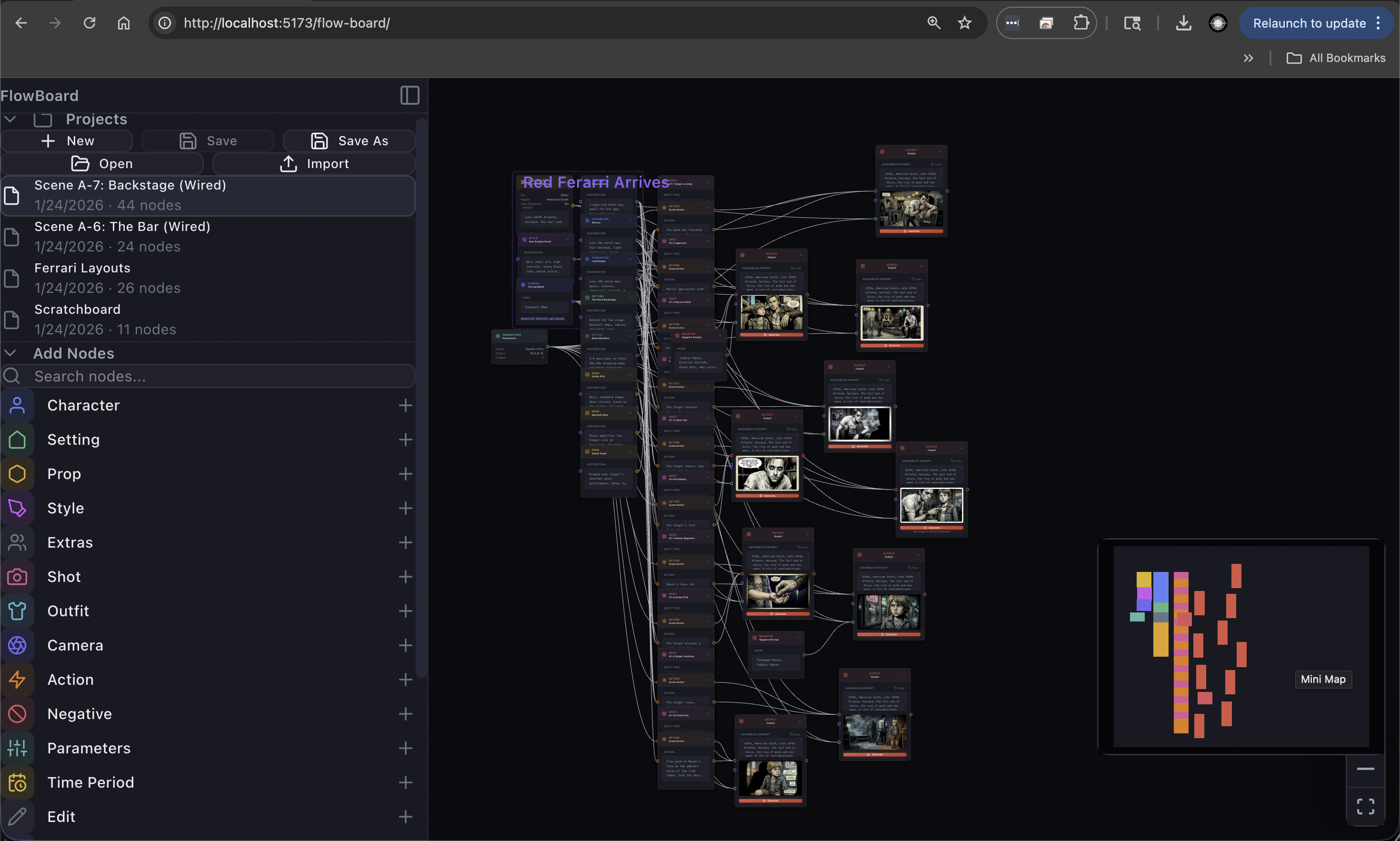Click the Camera node icon
Viewport: 1400px width, 841px height.
pos(17,645)
